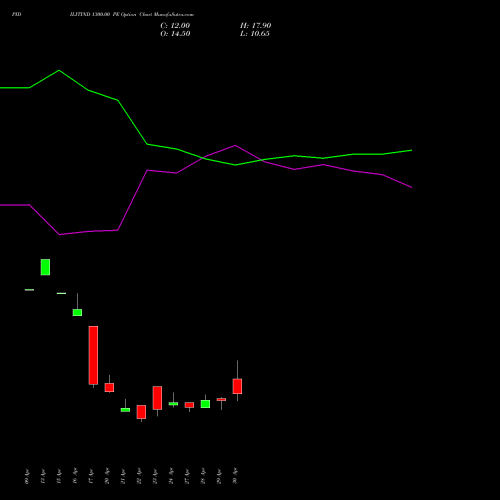Click the 30 Apr date label

[x=235, y=476]
